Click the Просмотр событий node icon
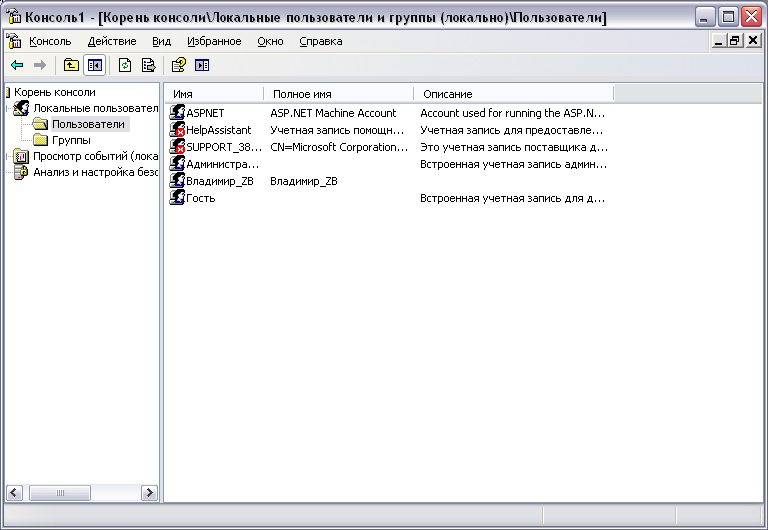The image size is (768, 530). tap(21, 156)
